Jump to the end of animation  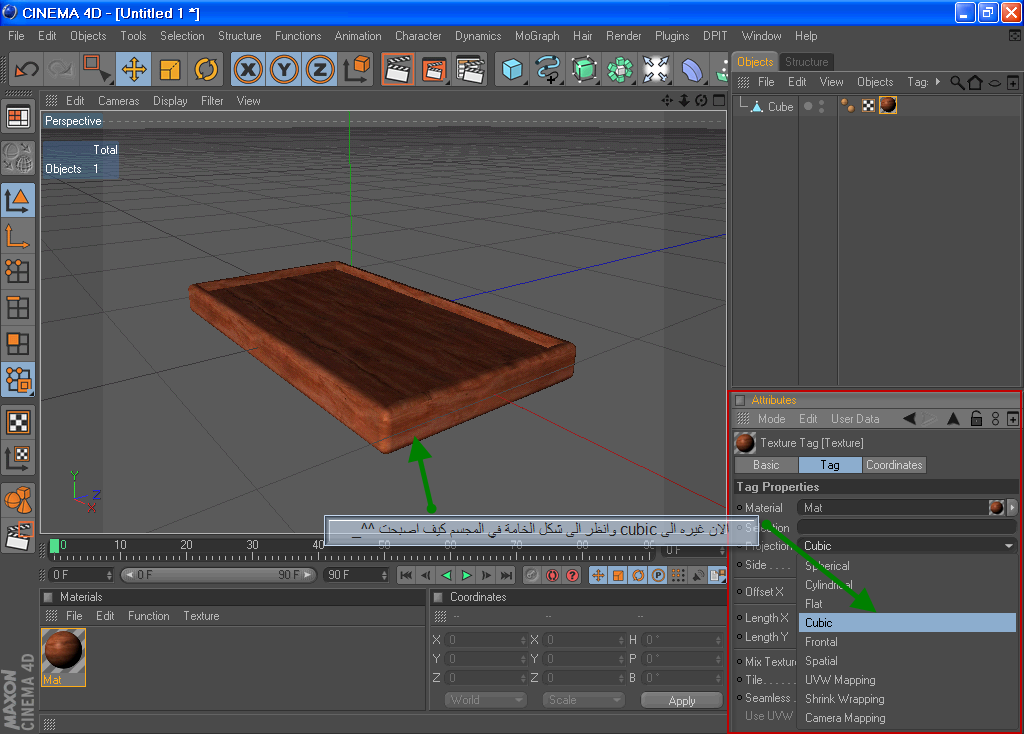point(507,575)
